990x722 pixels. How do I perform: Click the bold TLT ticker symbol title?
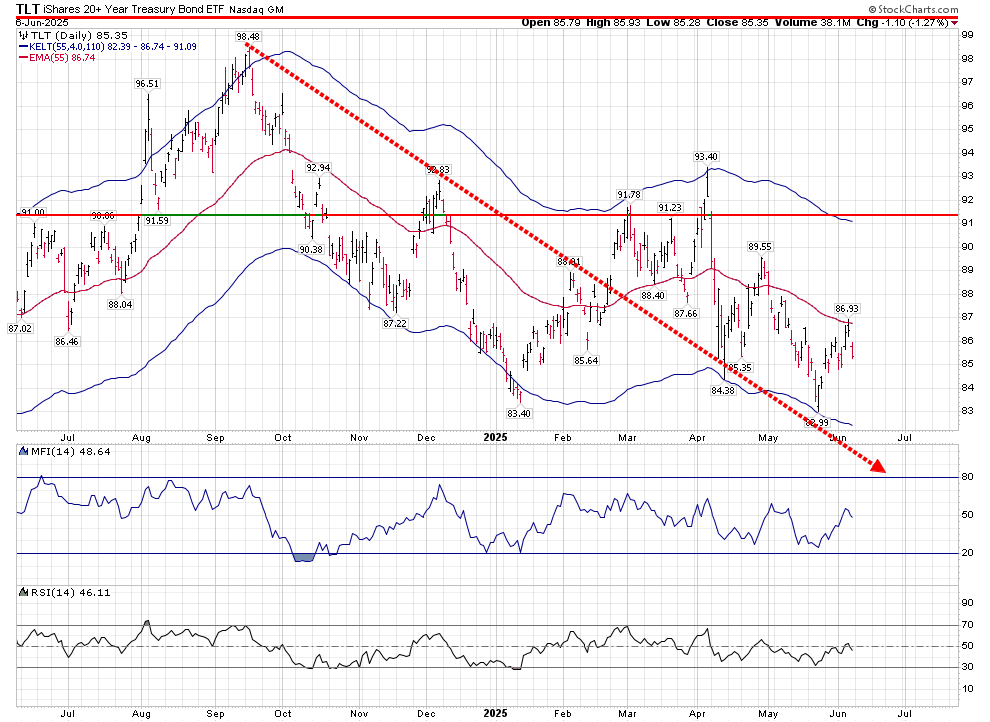point(28,8)
